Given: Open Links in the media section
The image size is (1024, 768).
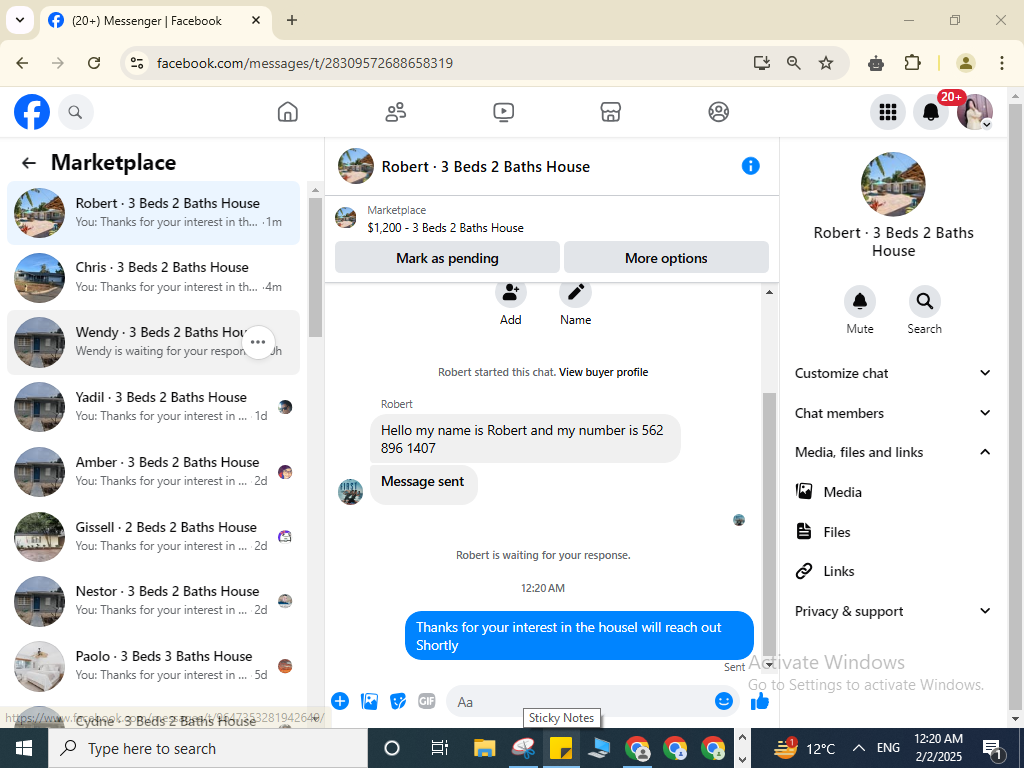Looking at the screenshot, I should [x=893, y=571].
